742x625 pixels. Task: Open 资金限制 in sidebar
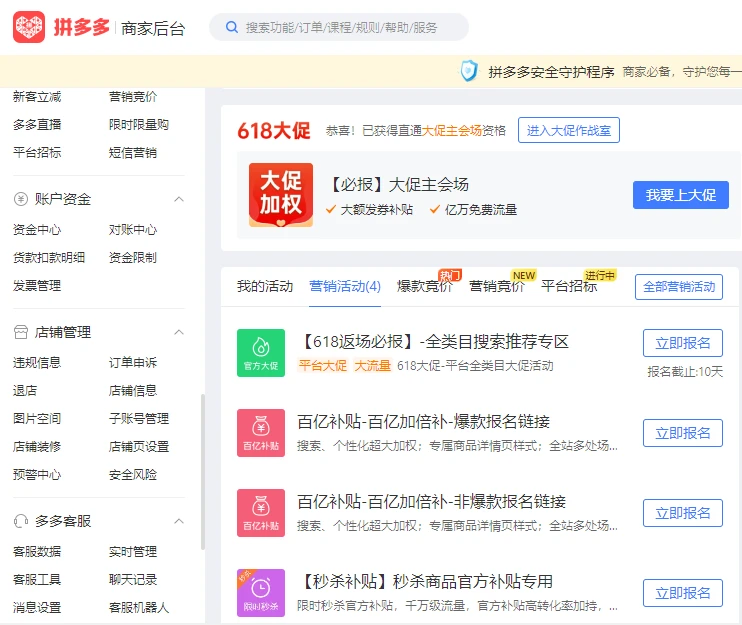(133, 258)
